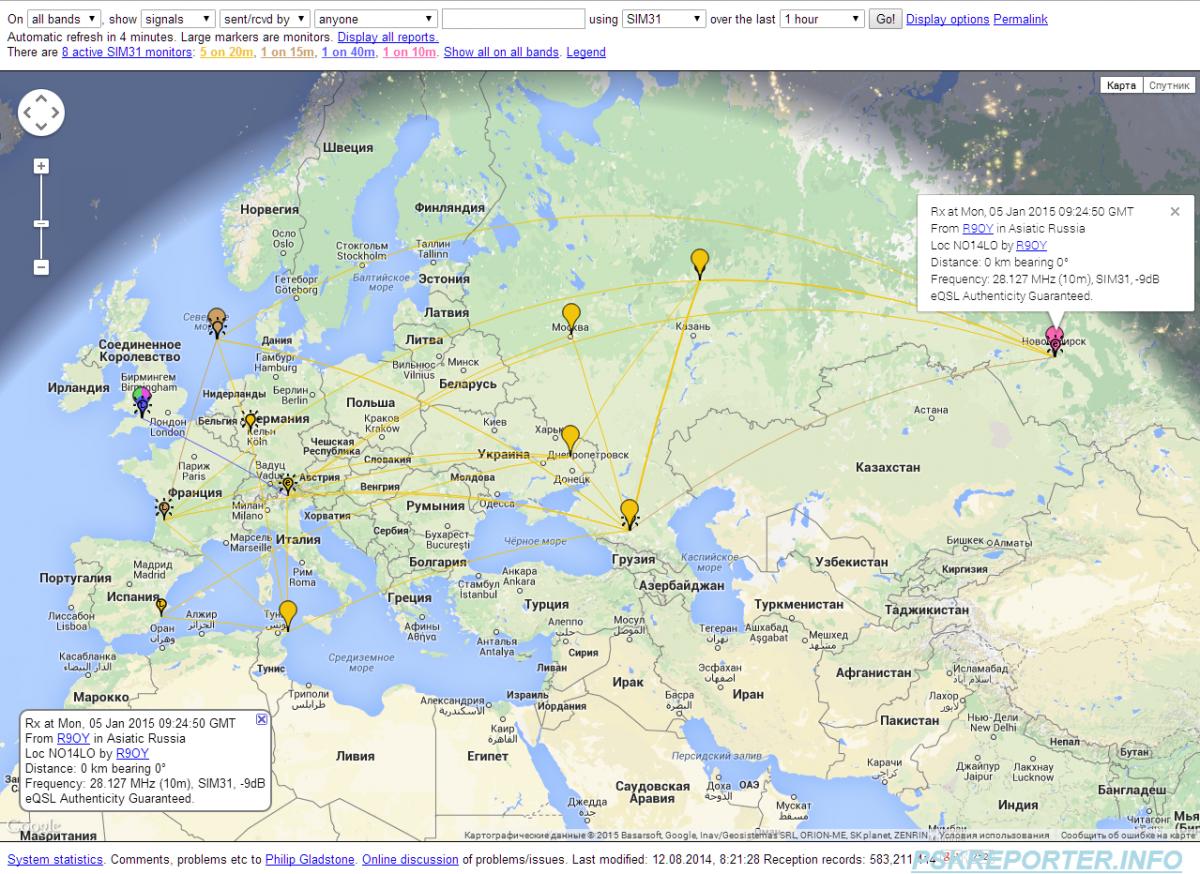Click the yellow marker over Tunisia
1200x874 pixels.
click(288, 613)
